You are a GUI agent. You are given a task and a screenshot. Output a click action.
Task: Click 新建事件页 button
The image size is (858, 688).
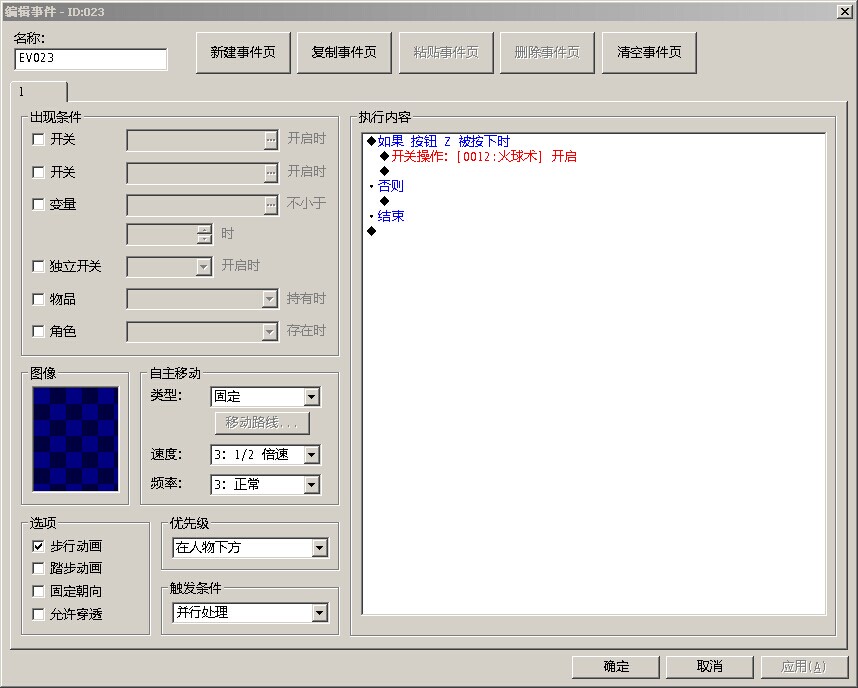coord(243,53)
